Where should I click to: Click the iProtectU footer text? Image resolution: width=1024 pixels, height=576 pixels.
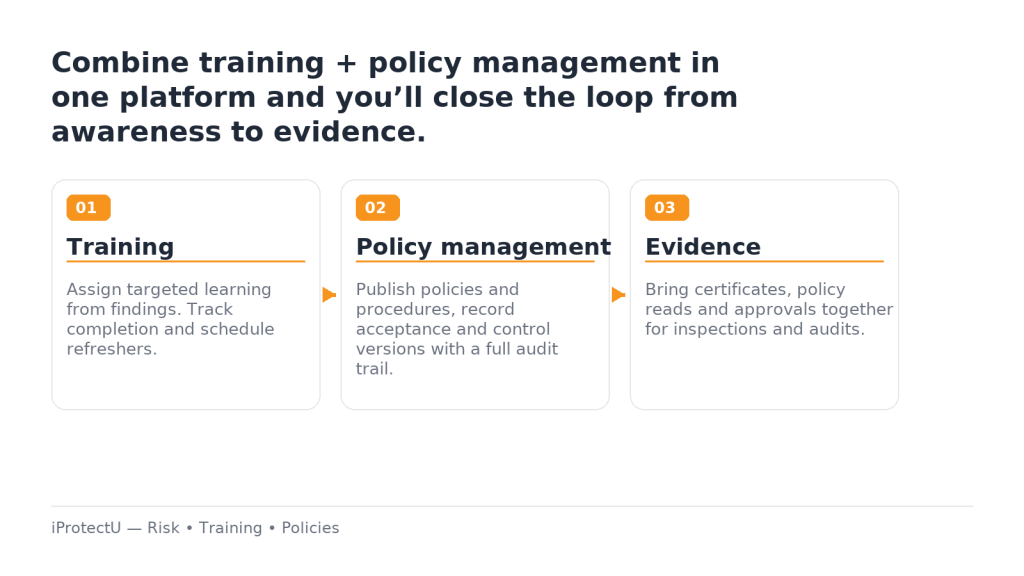(x=195, y=528)
